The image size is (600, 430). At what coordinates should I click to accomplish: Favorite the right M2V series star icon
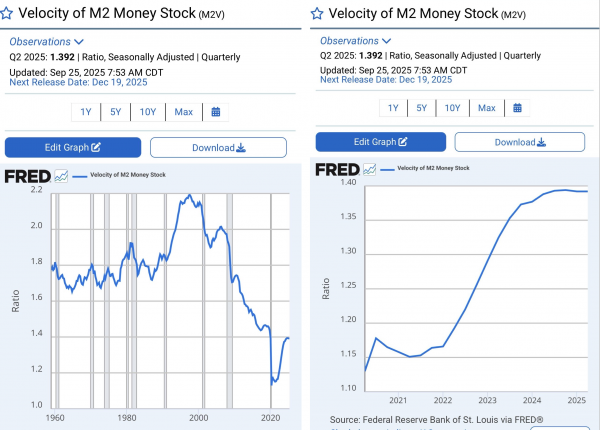click(317, 14)
